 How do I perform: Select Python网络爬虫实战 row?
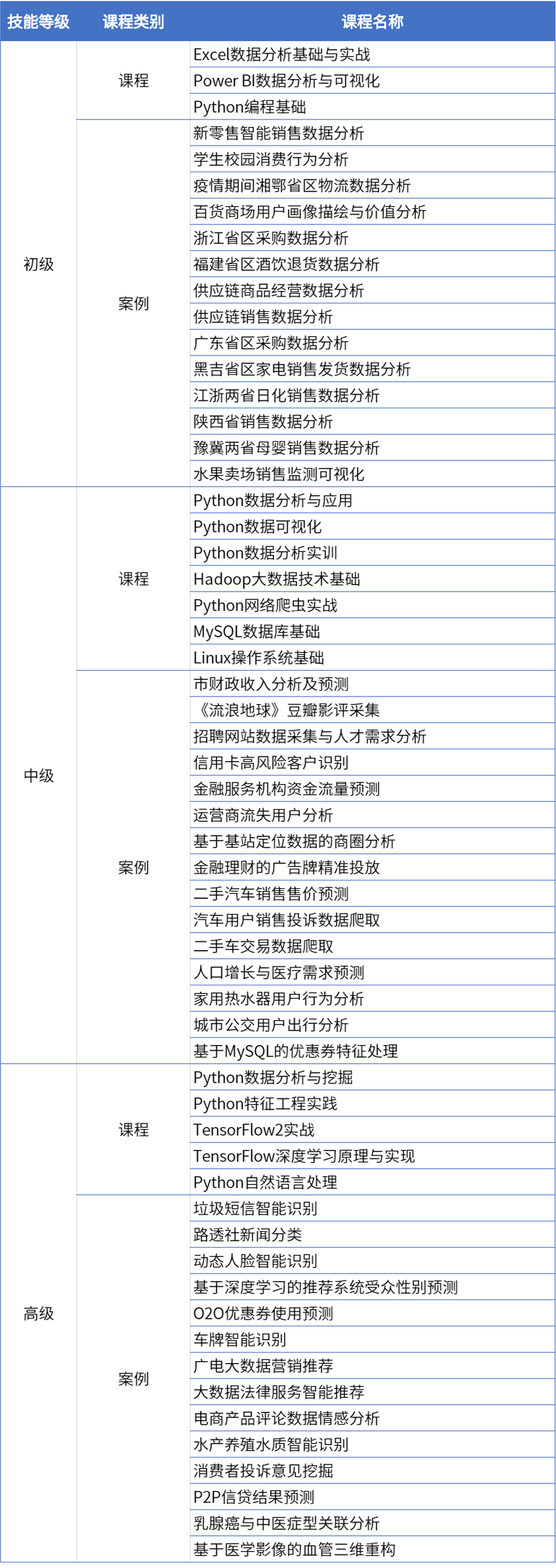tap(373, 605)
